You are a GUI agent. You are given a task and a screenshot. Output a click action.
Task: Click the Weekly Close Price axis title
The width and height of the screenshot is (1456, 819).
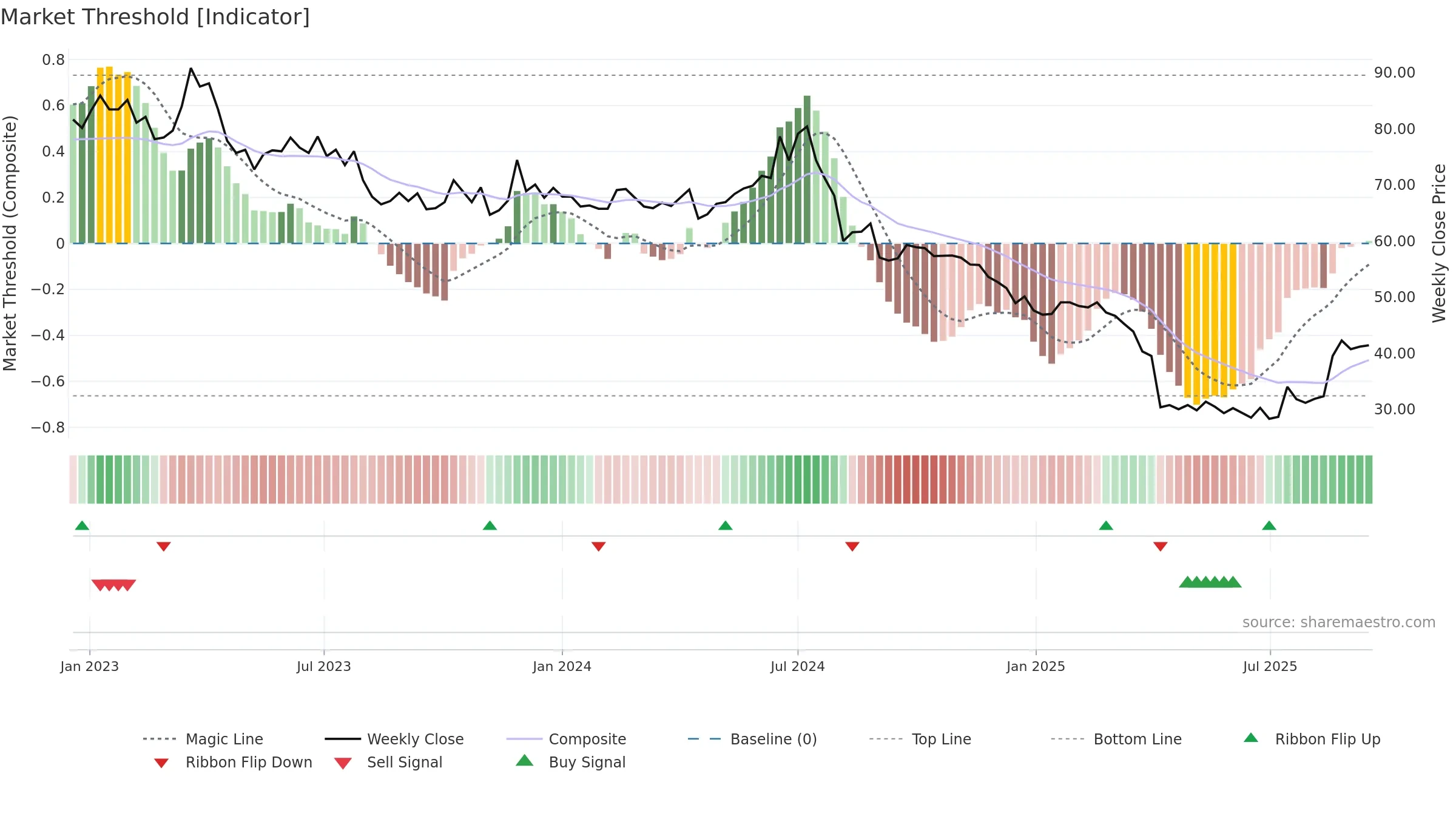click(1439, 243)
